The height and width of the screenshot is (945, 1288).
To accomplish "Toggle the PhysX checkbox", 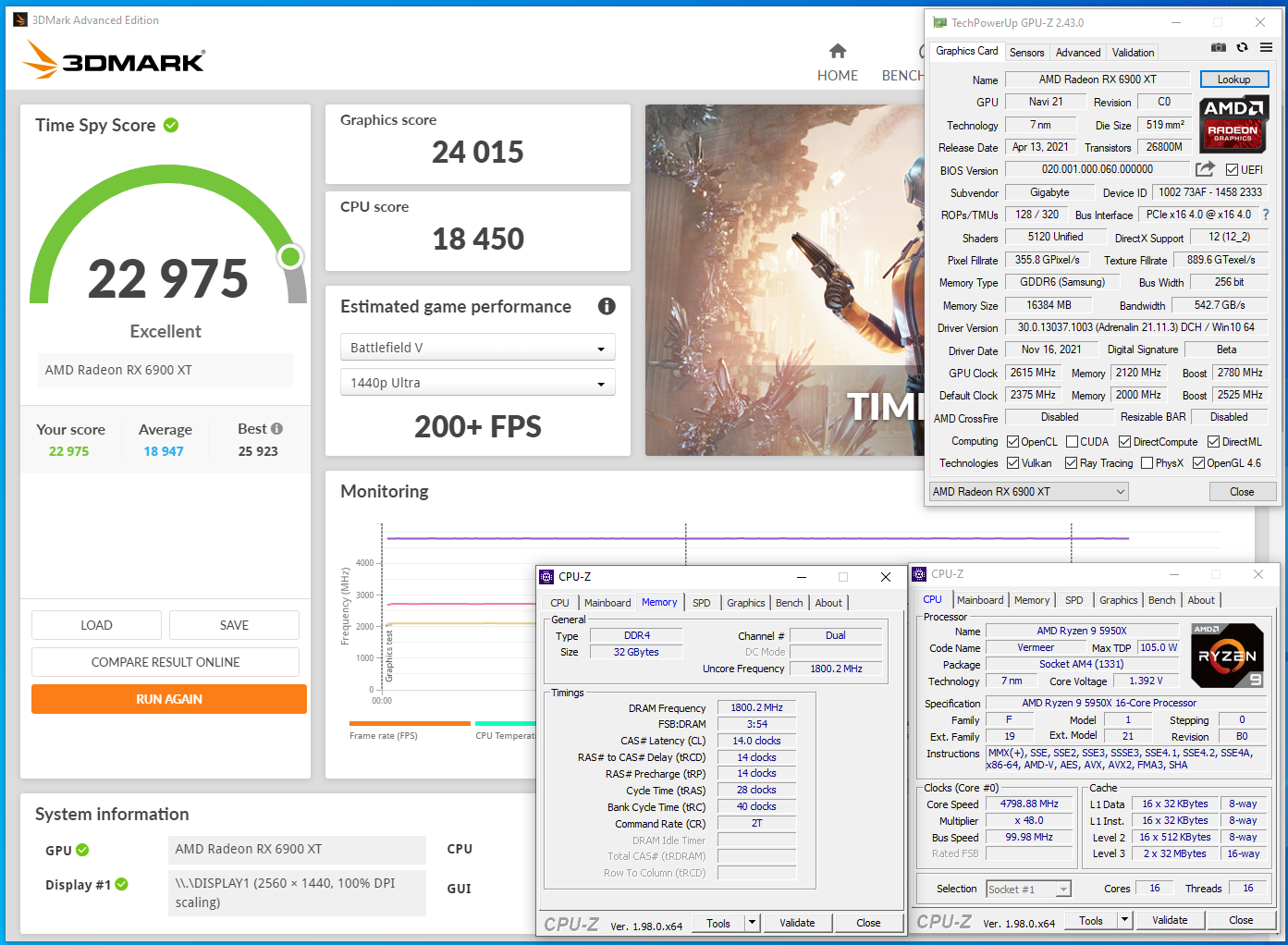I will point(1147,463).
